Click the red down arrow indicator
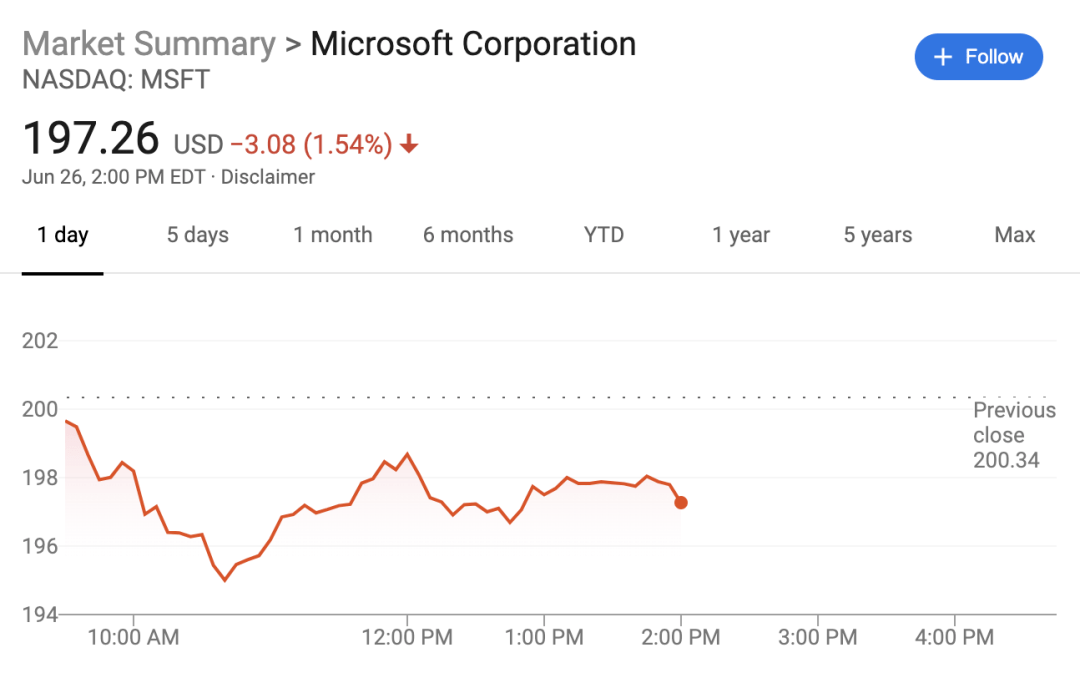The image size is (1080, 678). click(x=408, y=145)
